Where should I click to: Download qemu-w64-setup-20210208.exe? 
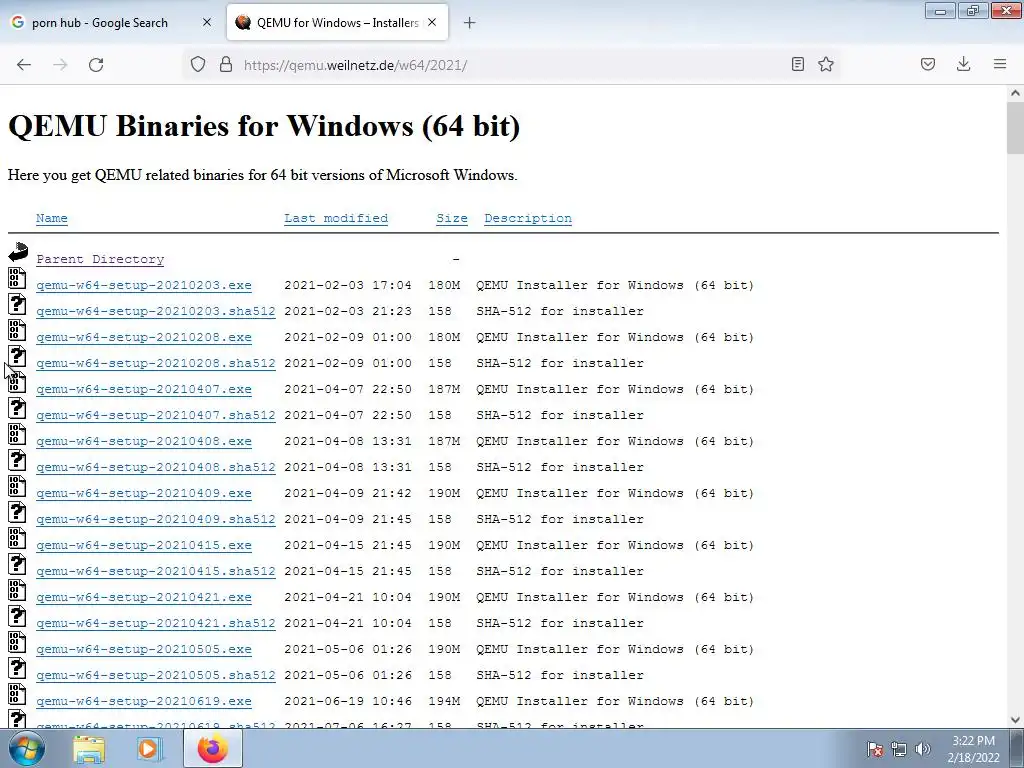click(144, 338)
